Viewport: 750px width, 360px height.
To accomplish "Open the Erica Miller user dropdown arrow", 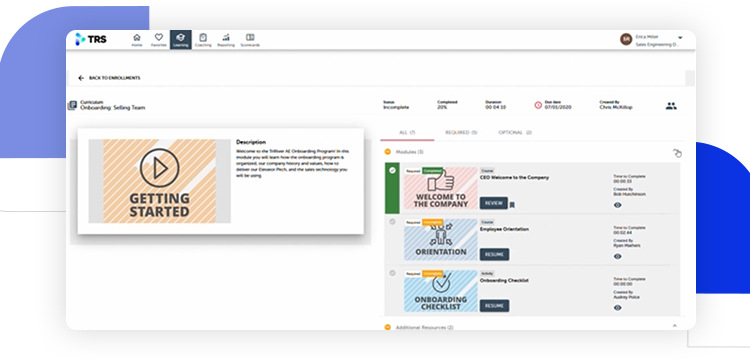I will click(680, 37).
